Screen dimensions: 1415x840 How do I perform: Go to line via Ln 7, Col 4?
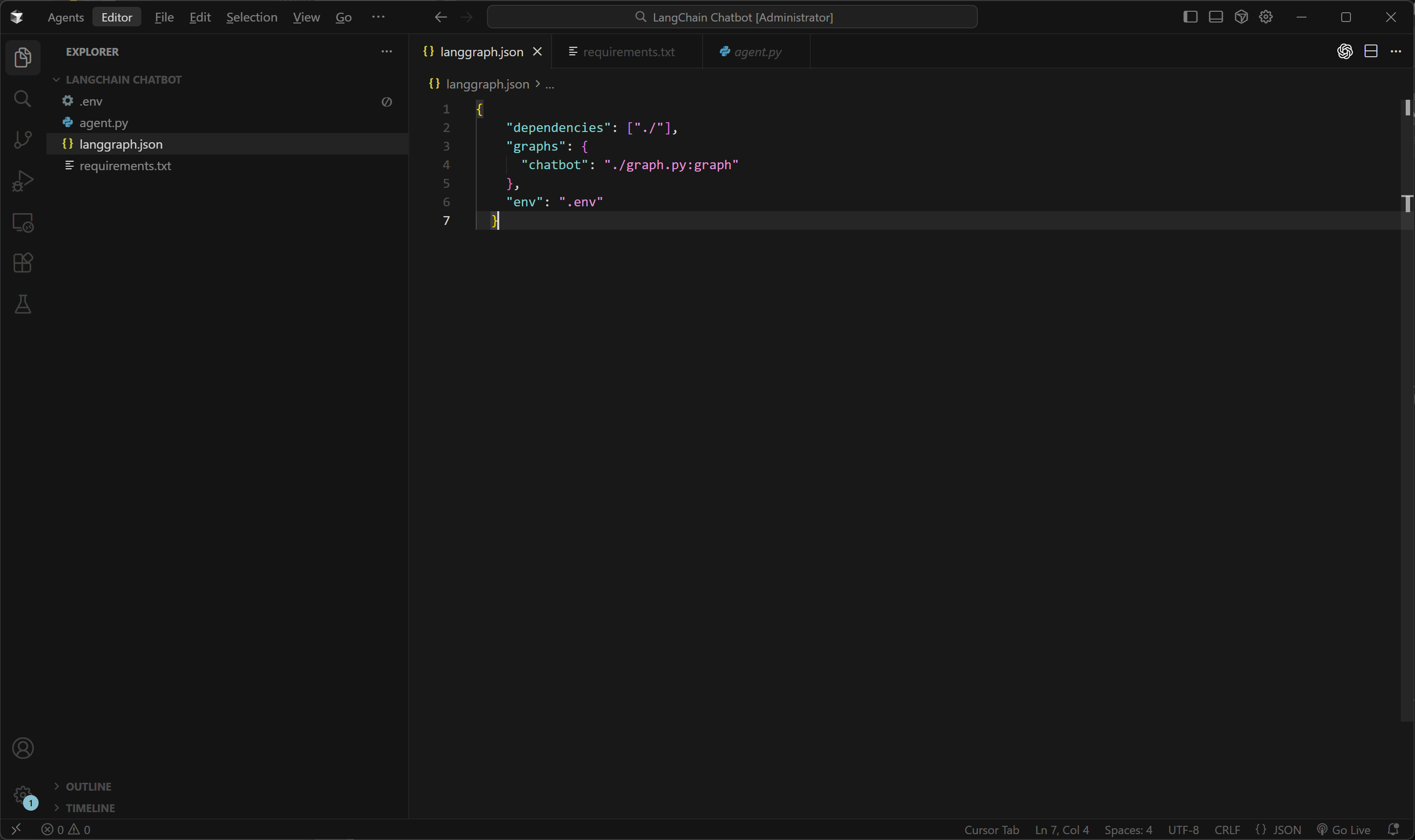[x=1061, y=830]
